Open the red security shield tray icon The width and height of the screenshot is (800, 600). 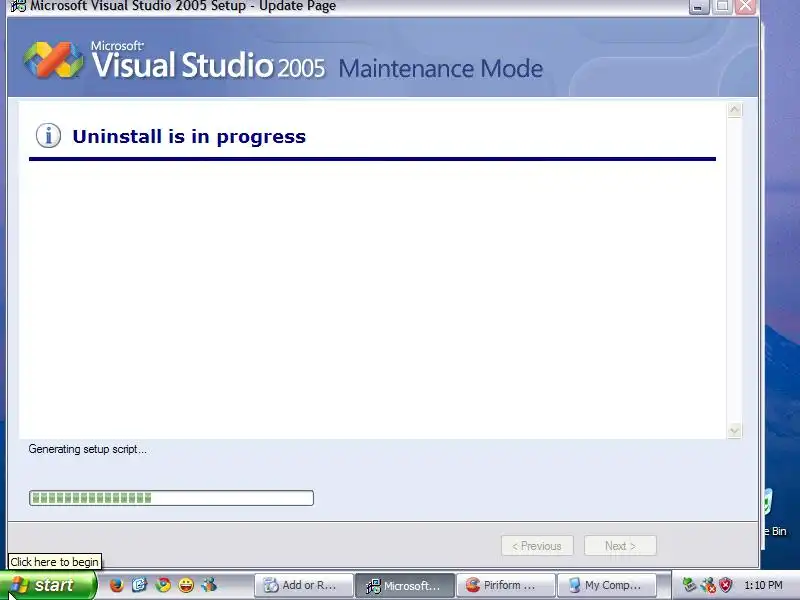click(x=726, y=585)
